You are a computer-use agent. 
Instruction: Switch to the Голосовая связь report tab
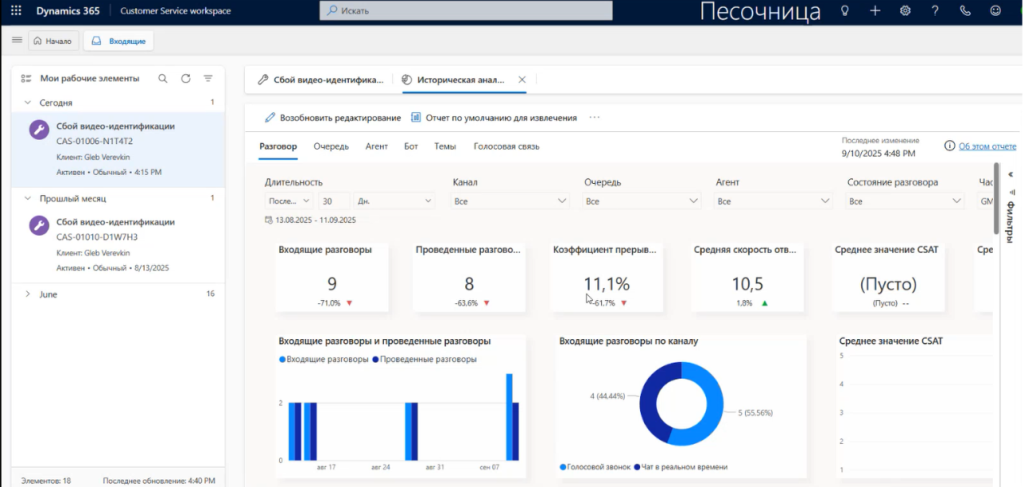(506, 146)
